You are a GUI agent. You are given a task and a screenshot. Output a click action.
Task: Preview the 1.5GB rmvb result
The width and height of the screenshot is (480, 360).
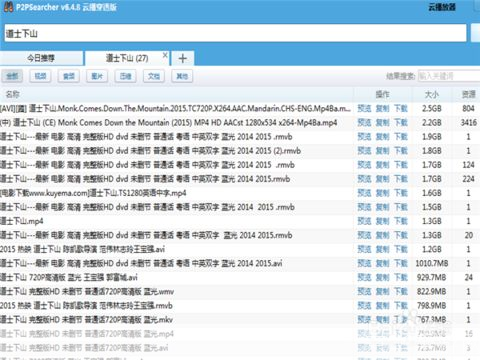(364, 207)
